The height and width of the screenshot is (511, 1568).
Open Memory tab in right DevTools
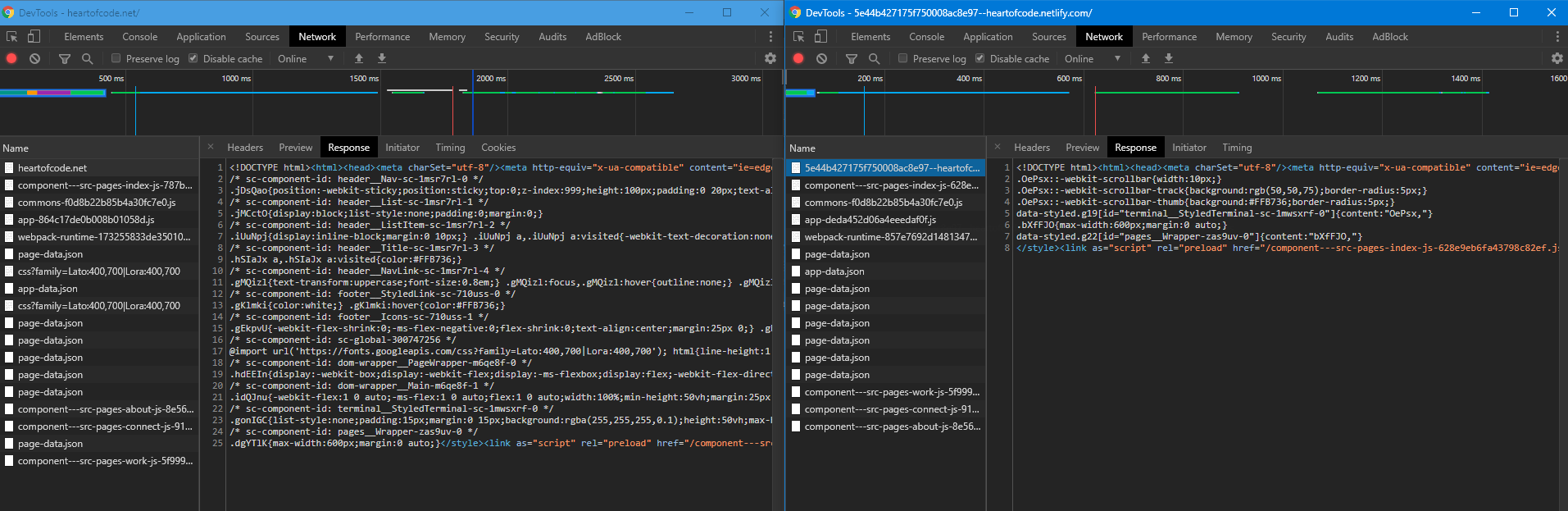1234,37
